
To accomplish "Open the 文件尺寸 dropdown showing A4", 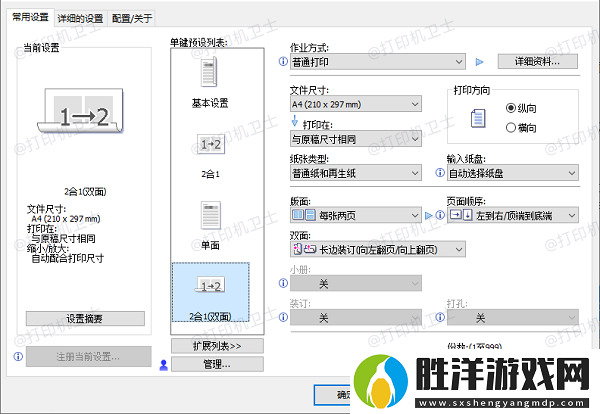I will [x=356, y=104].
